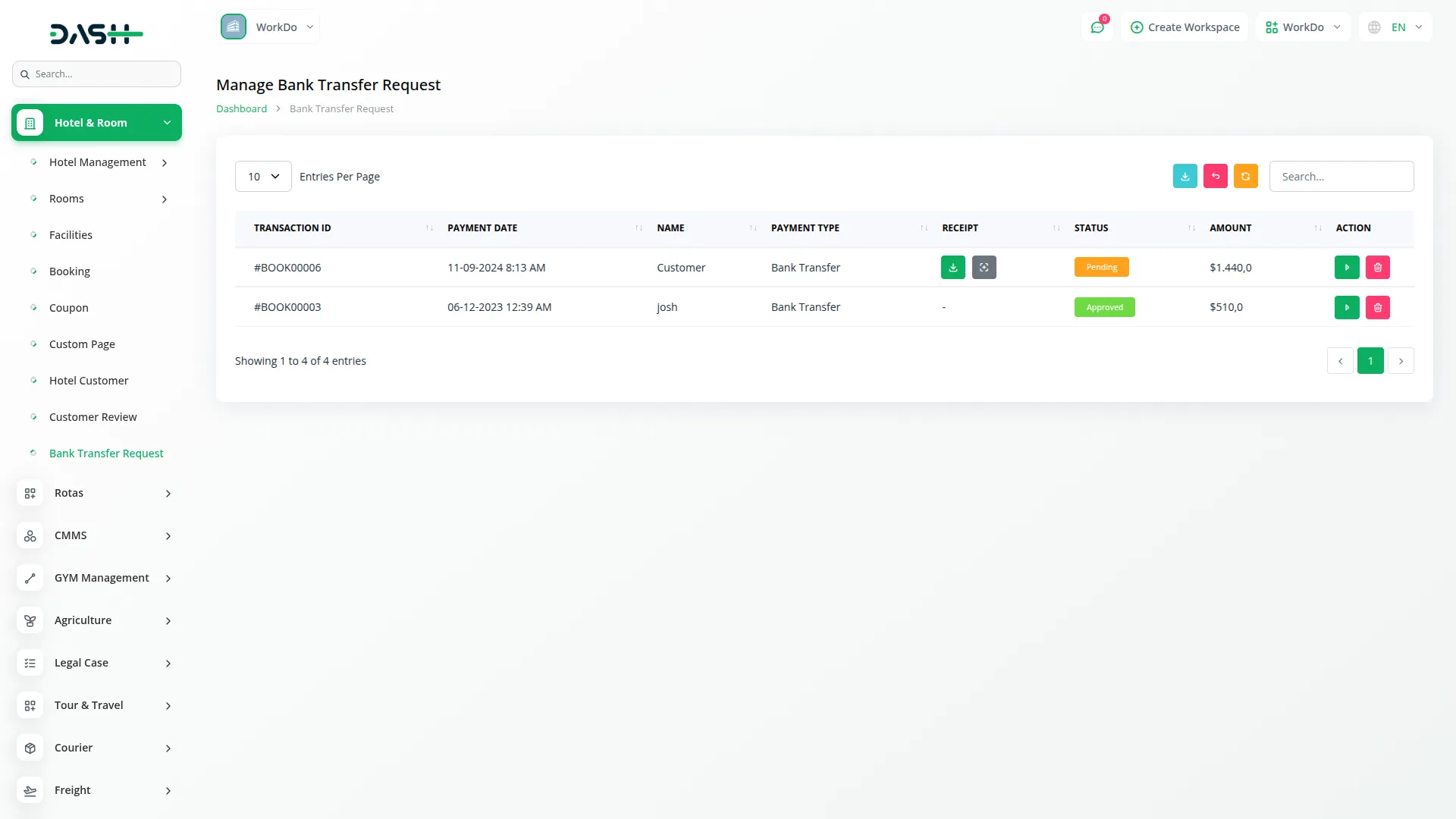Open entries per page dropdown
This screenshot has height=819, width=1456.
click(x=263, y=177)
